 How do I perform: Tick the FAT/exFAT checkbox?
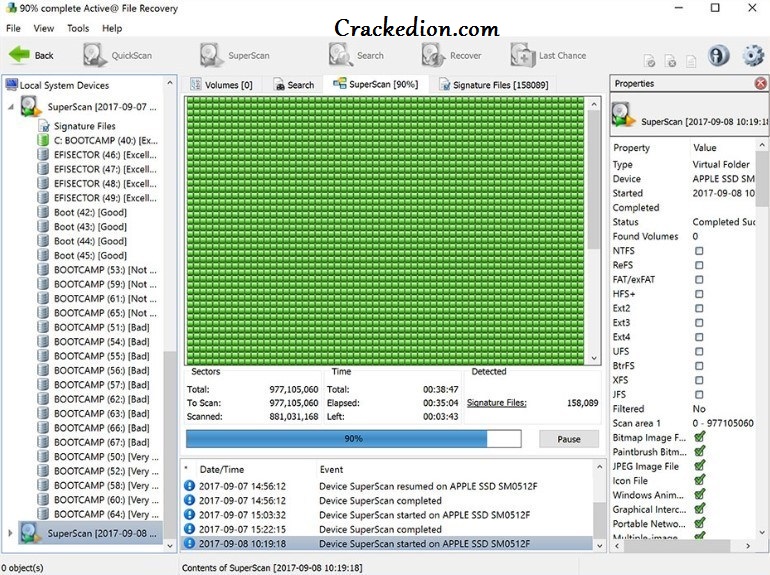(699, 279)
